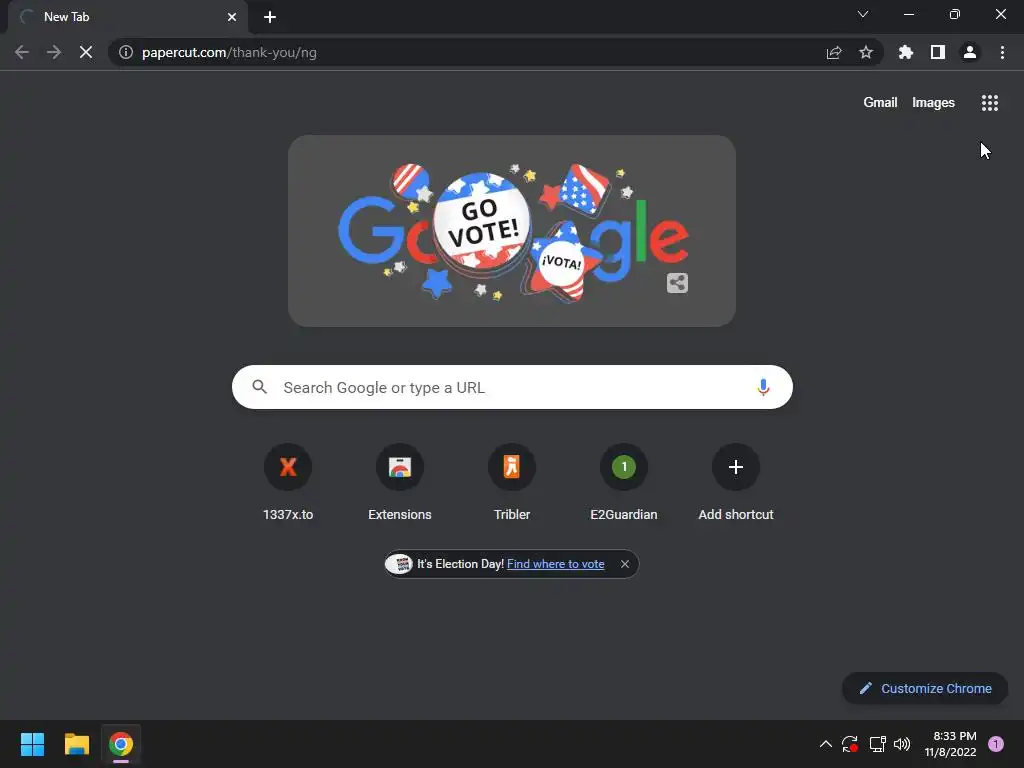Click the browser forward arrow

pos(54,52)
